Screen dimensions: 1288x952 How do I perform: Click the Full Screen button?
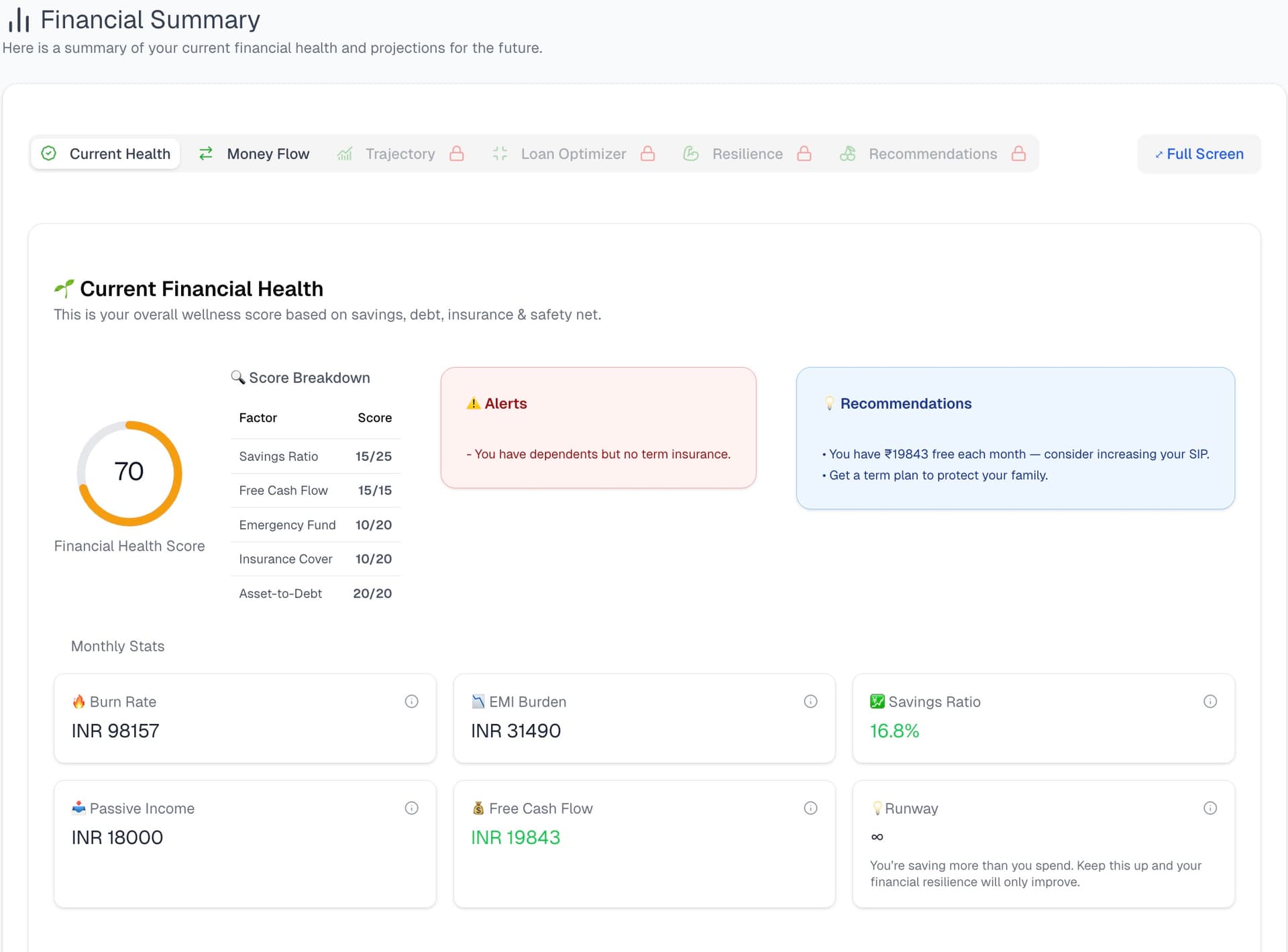(1199, 154)
